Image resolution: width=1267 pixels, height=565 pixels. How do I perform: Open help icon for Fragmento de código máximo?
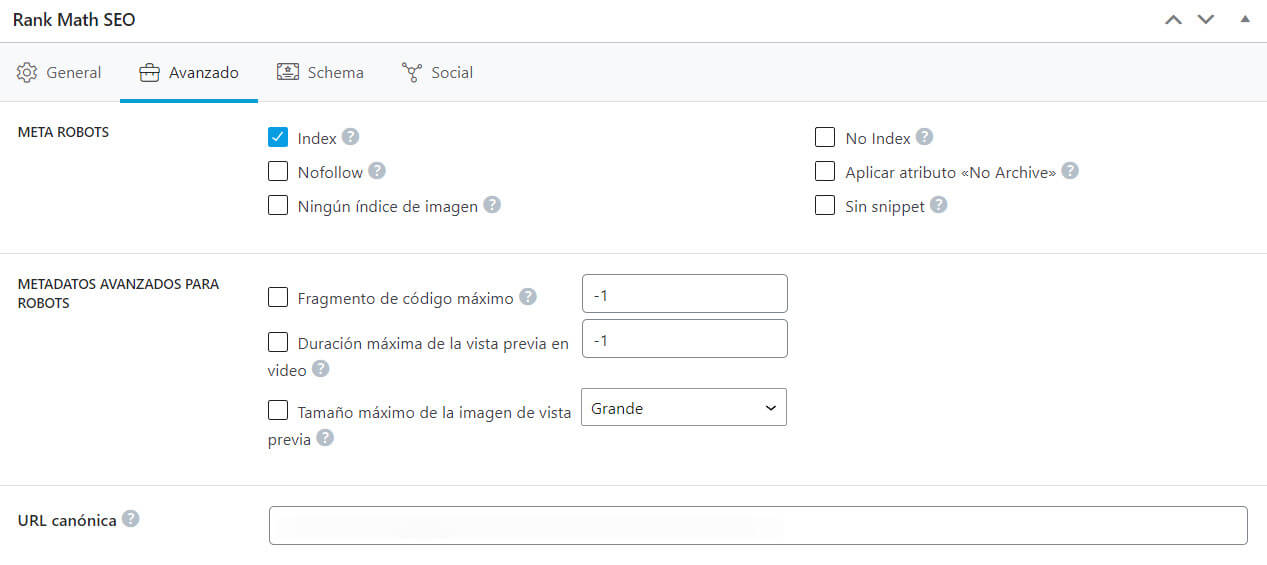pyautogui.click(x=528, y=297)
